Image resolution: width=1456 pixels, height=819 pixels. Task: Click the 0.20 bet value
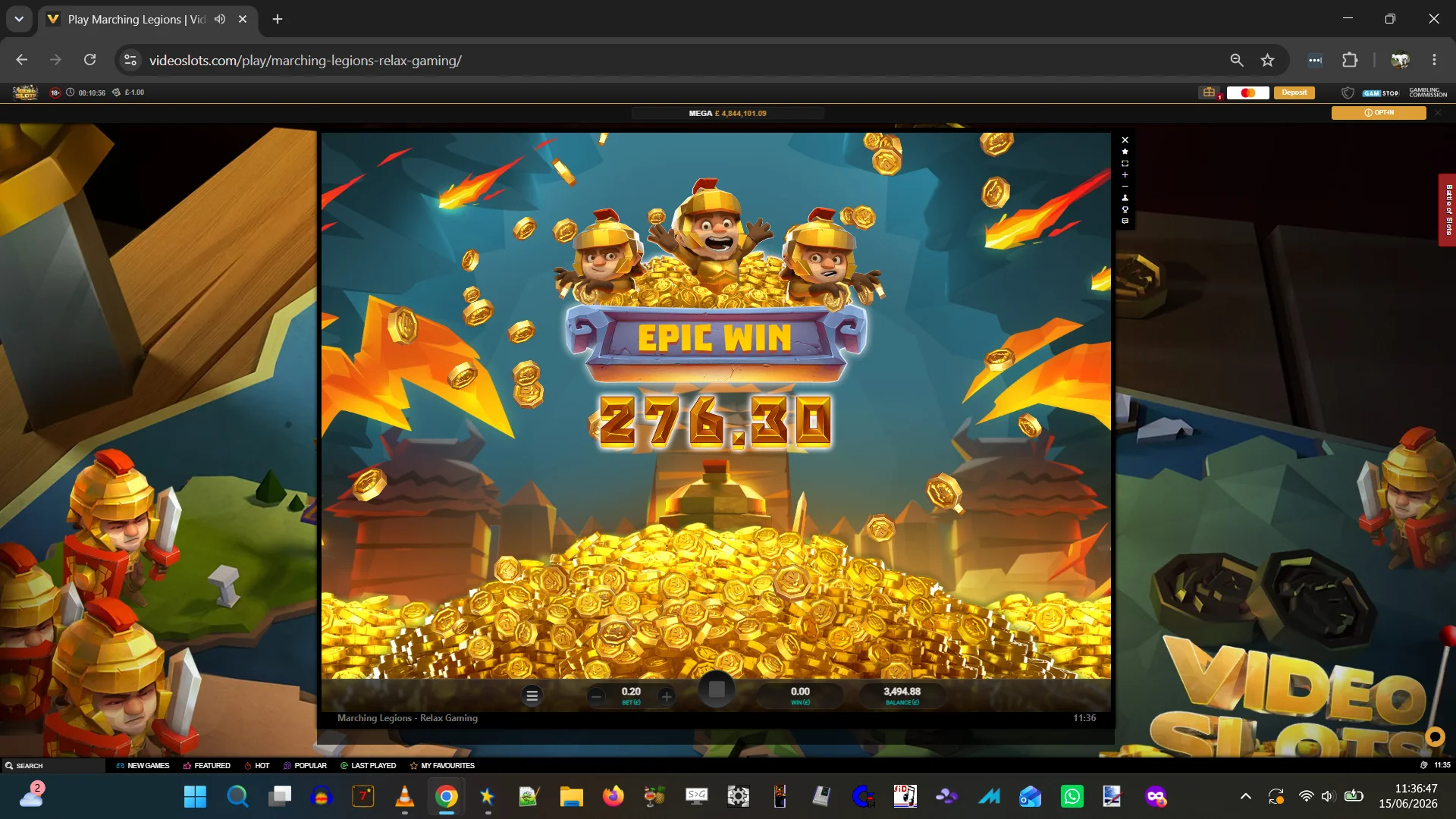(x=631, y=692)
